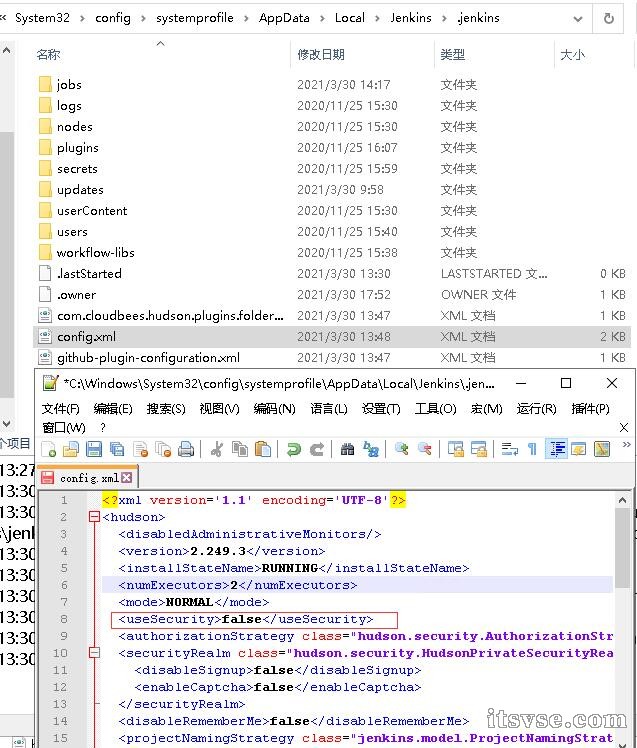Image resolution: width=637 pixels, height=748 pixels.
Task: Click the systemprofile breadcrumb segment
Action: [x=195, y=18]
